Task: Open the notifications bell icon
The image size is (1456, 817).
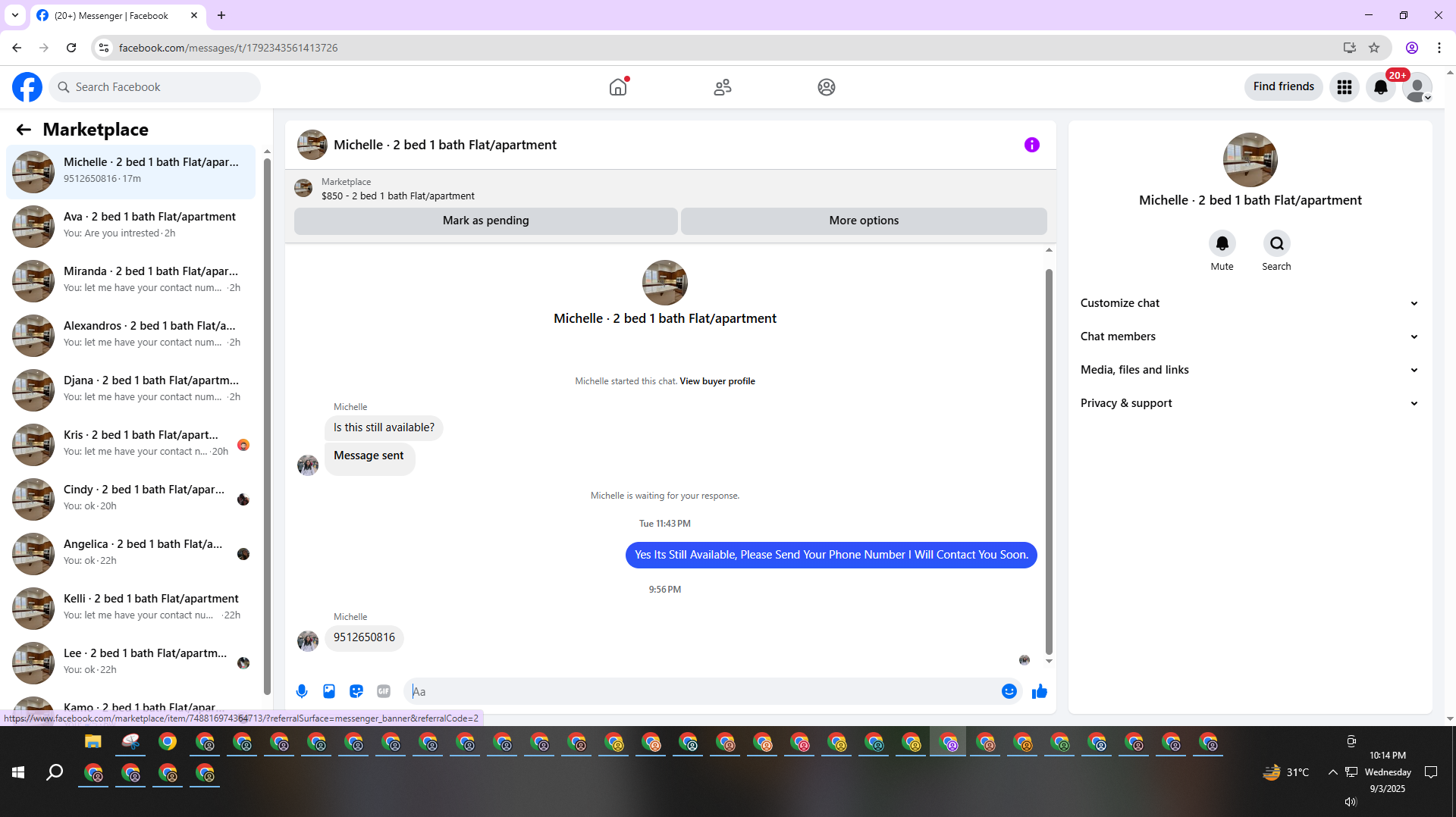Action: [1381, 87]
